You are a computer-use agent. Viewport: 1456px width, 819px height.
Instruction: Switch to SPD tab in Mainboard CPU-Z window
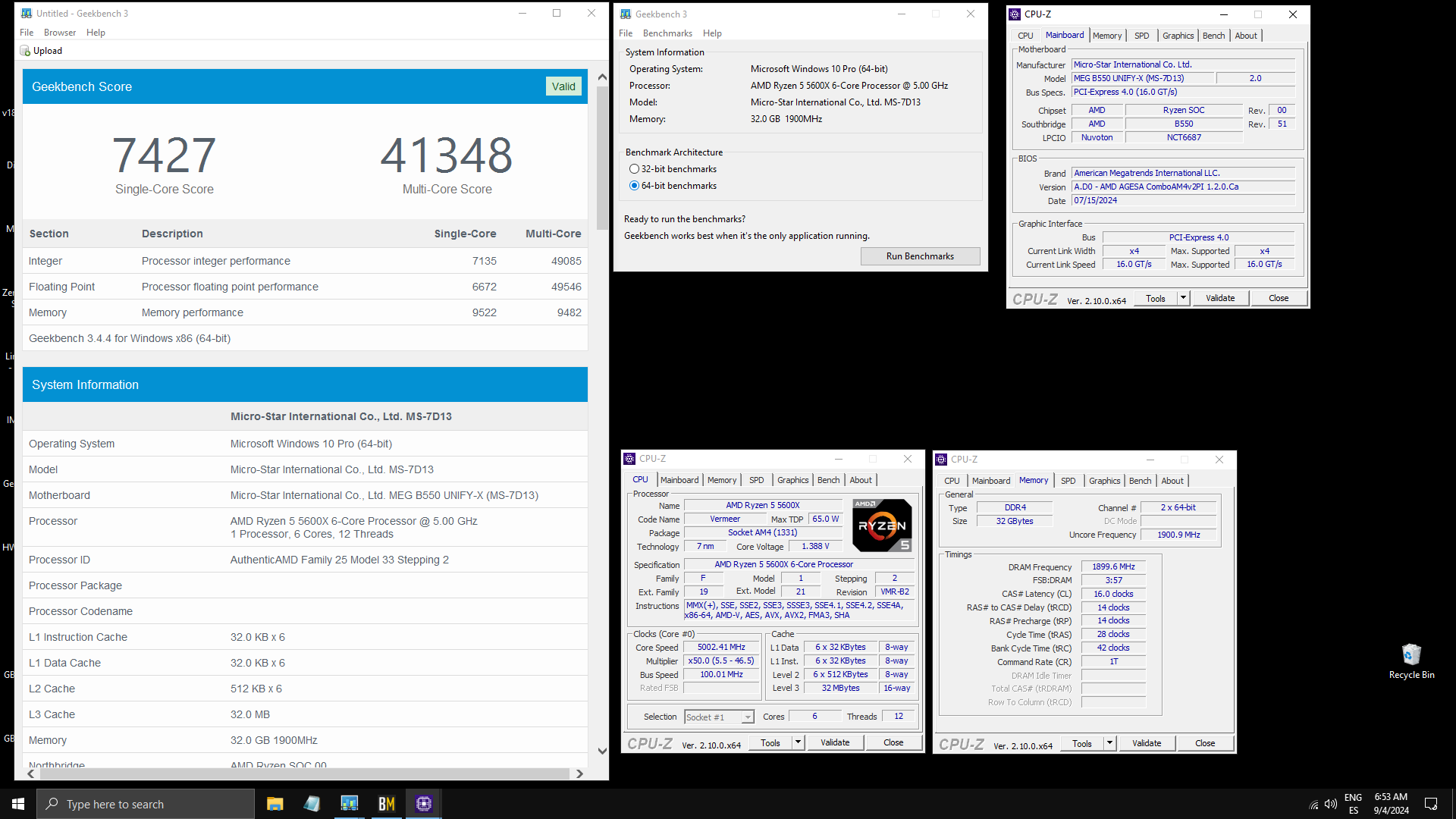click(1142, 36)
